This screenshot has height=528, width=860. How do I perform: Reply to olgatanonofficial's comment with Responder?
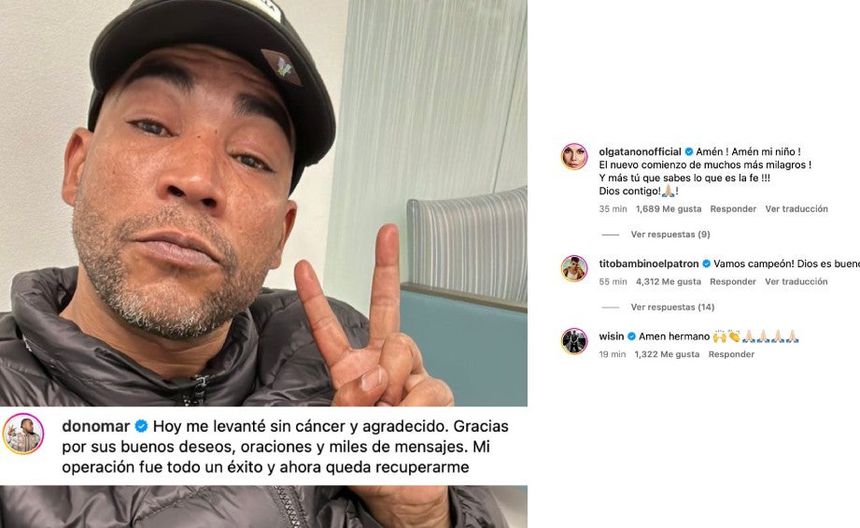pos(733,209)
